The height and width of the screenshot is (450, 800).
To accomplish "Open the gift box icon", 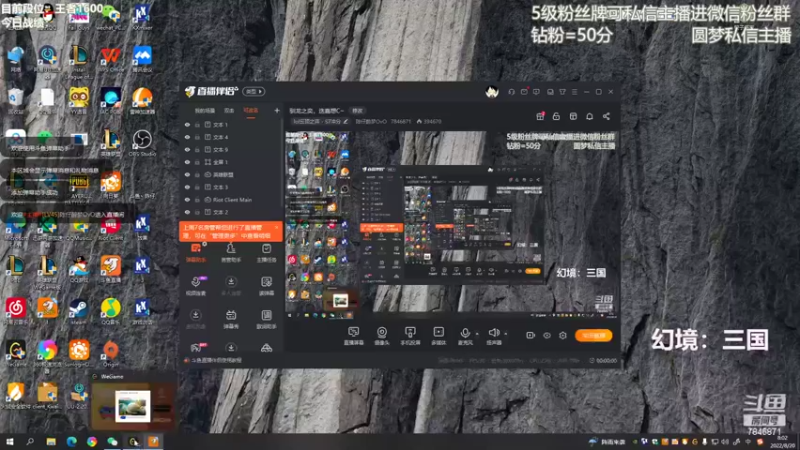I will point(540,116).
